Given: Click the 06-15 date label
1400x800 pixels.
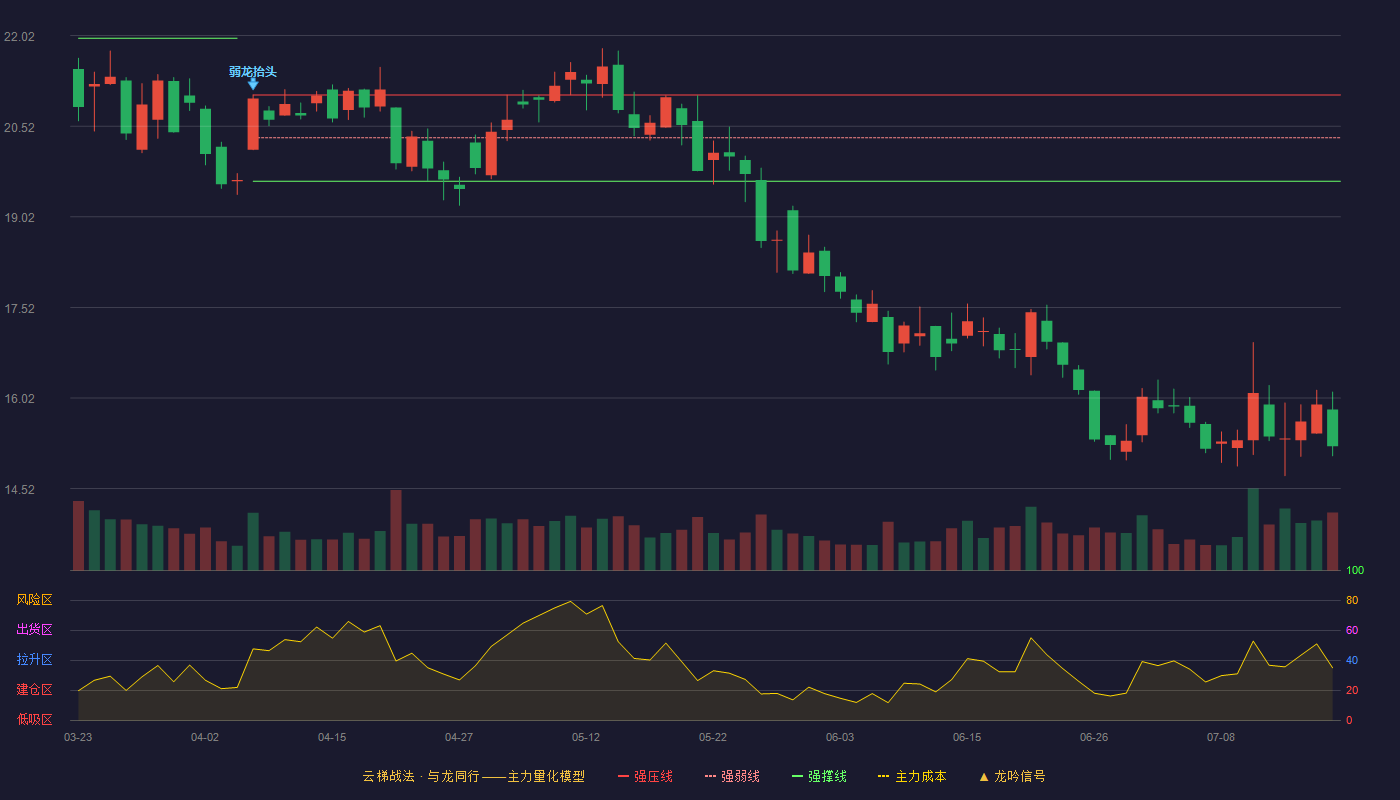Looking at the screenshot, I should [x=967, y=737].
